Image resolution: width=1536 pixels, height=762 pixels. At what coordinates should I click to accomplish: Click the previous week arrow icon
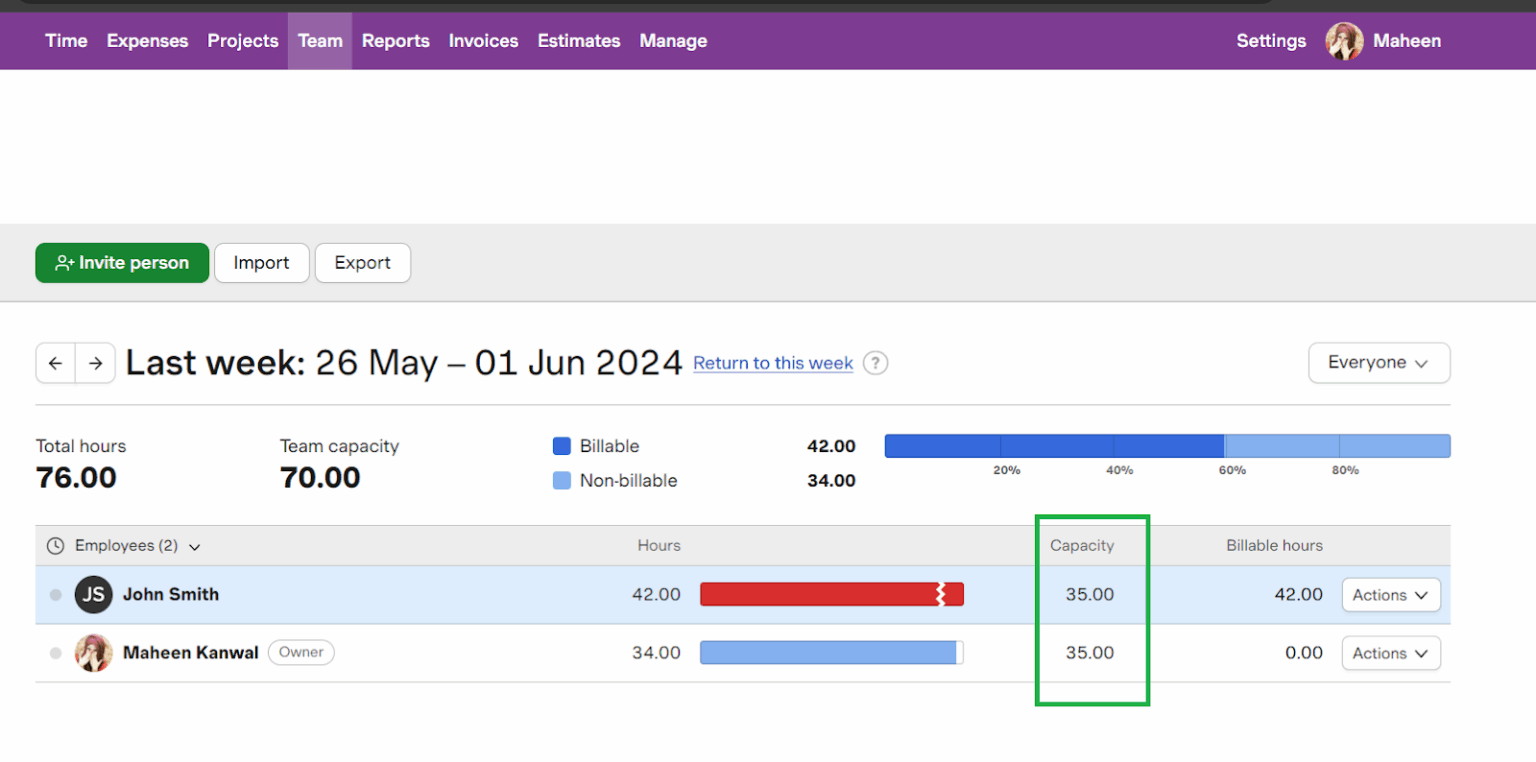coord(55,363)
